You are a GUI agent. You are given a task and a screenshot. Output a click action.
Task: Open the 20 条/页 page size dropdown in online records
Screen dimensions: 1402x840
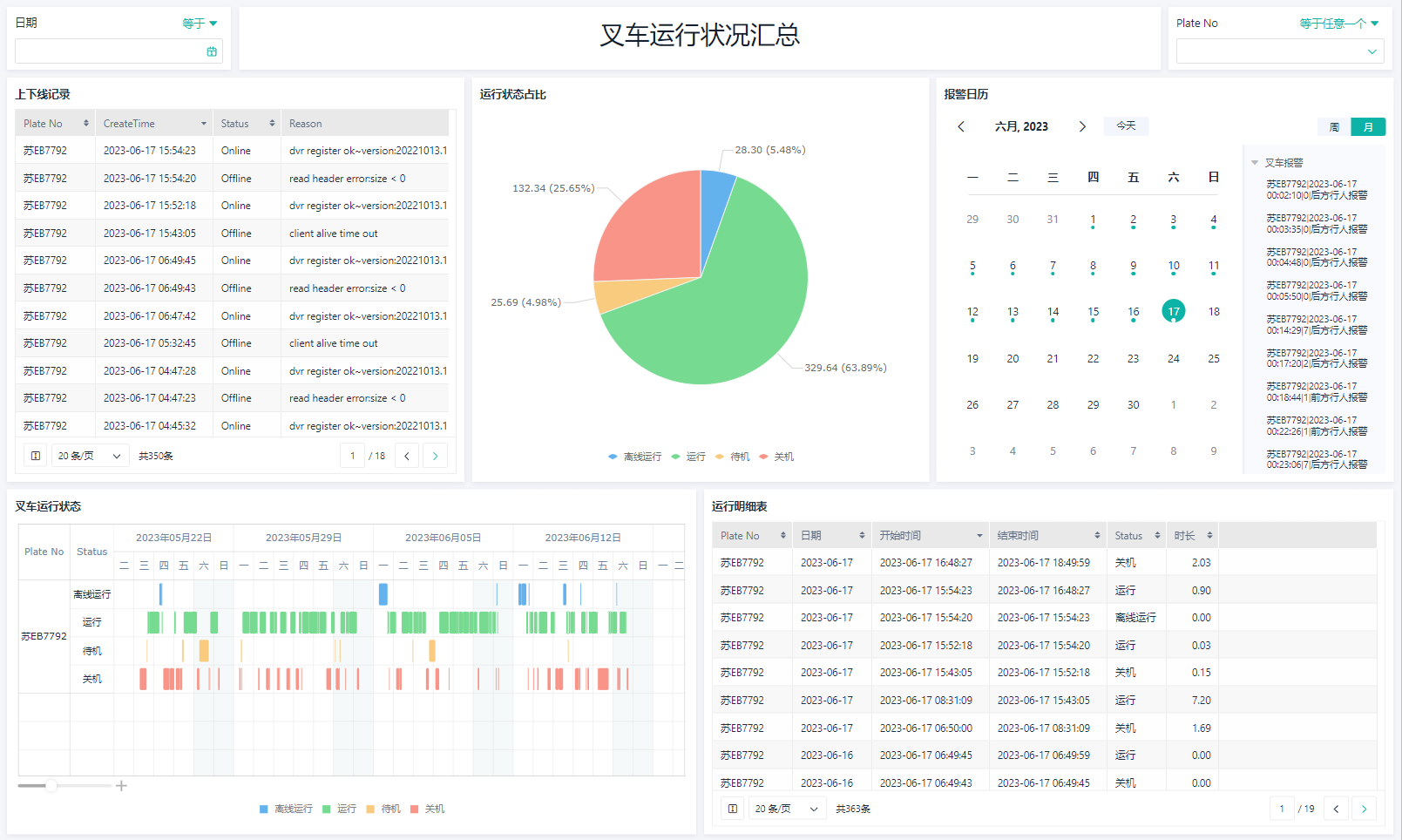pos(90,456)
